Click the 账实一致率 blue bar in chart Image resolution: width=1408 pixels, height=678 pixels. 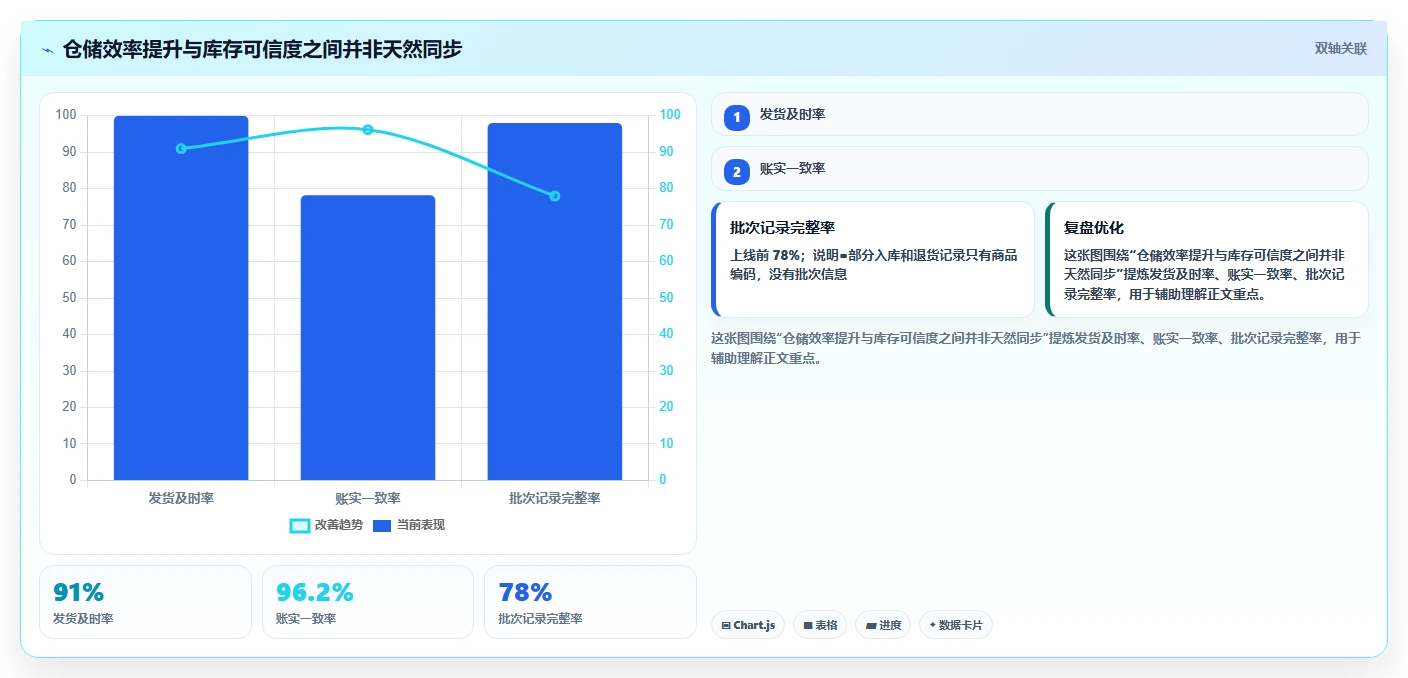pyautogui.click(x=368, y=338)
